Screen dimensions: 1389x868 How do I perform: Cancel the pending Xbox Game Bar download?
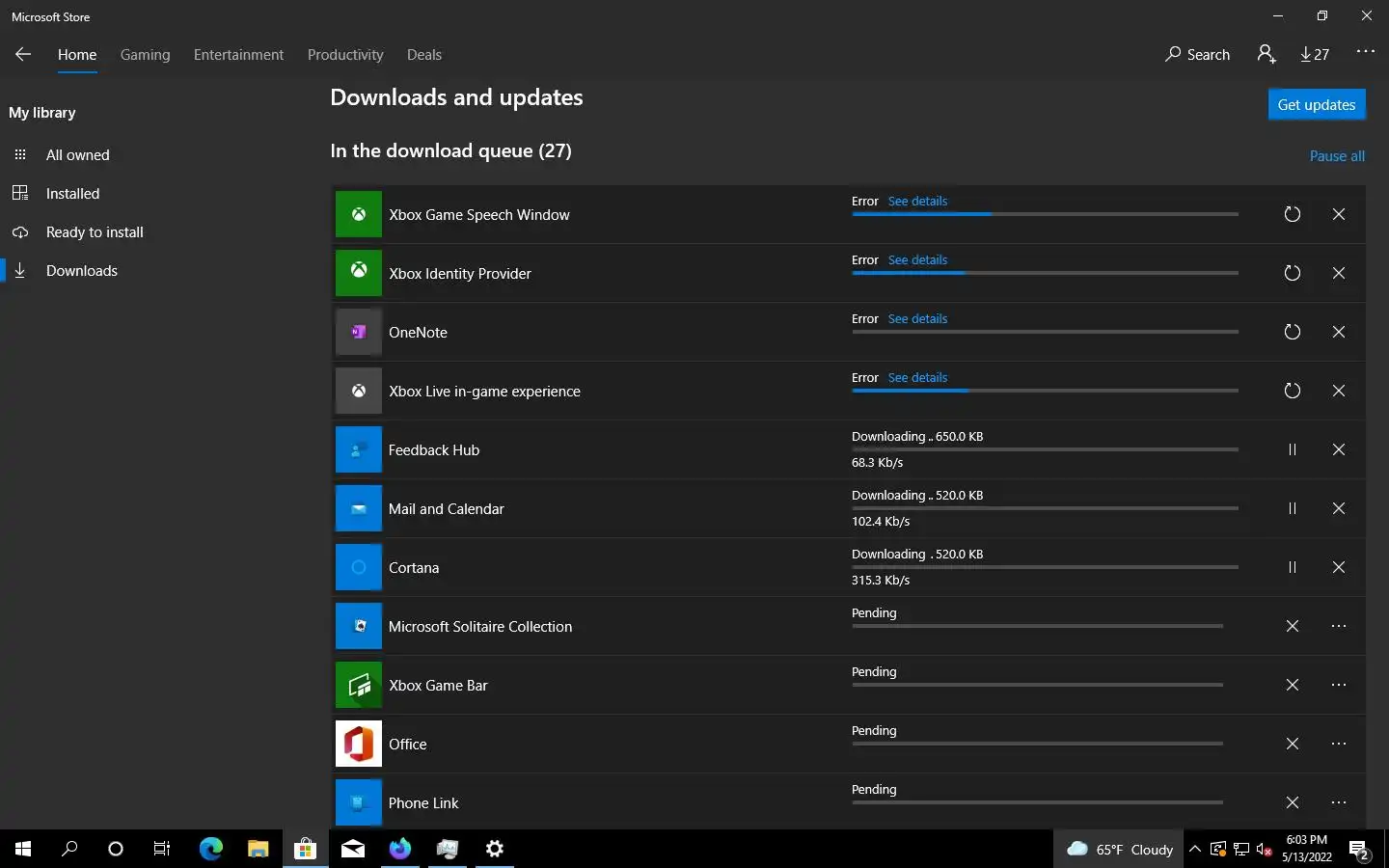[x=1293, y=685]
